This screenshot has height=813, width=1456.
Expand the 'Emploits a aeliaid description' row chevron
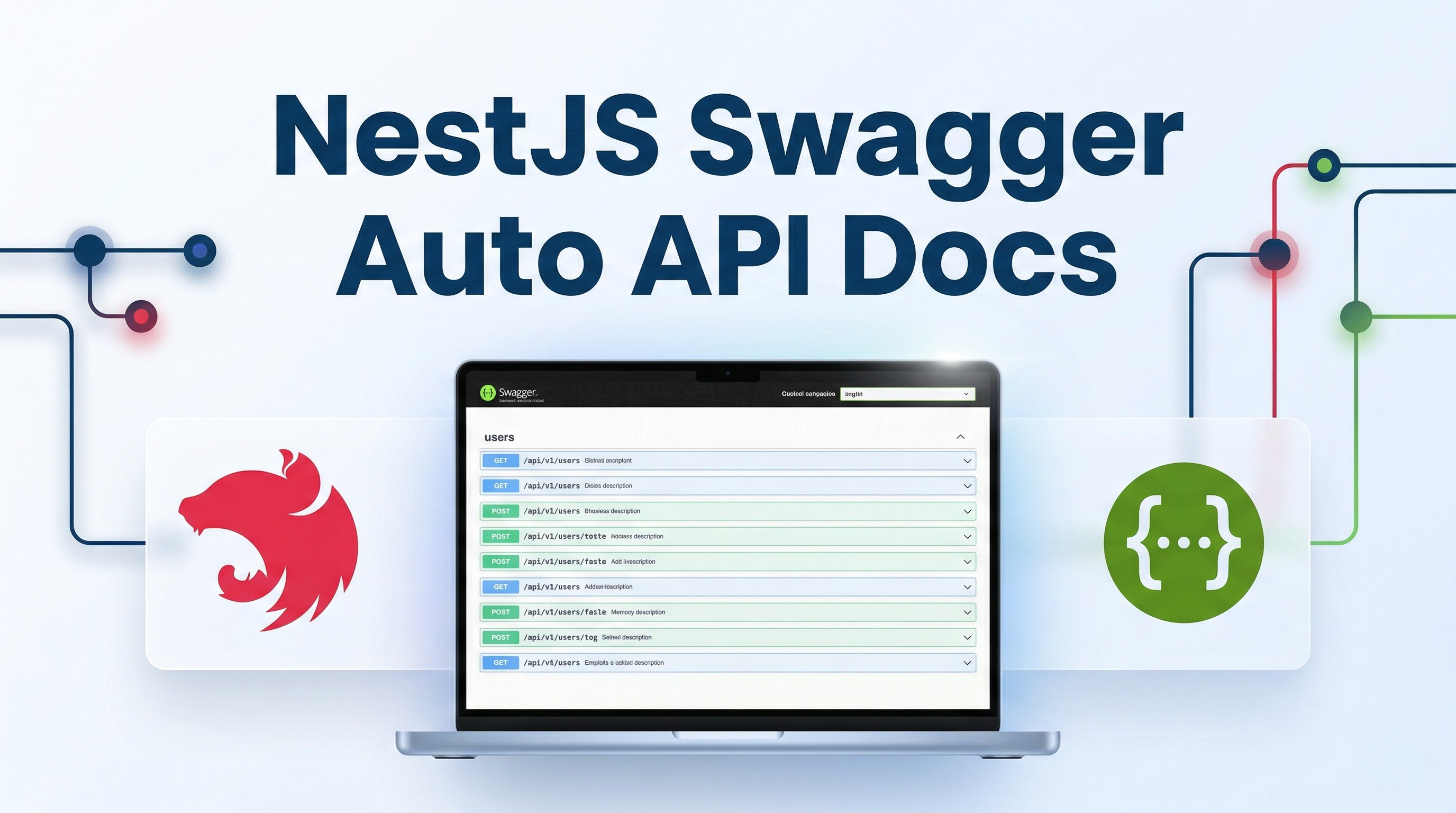(x=967, y=663)
